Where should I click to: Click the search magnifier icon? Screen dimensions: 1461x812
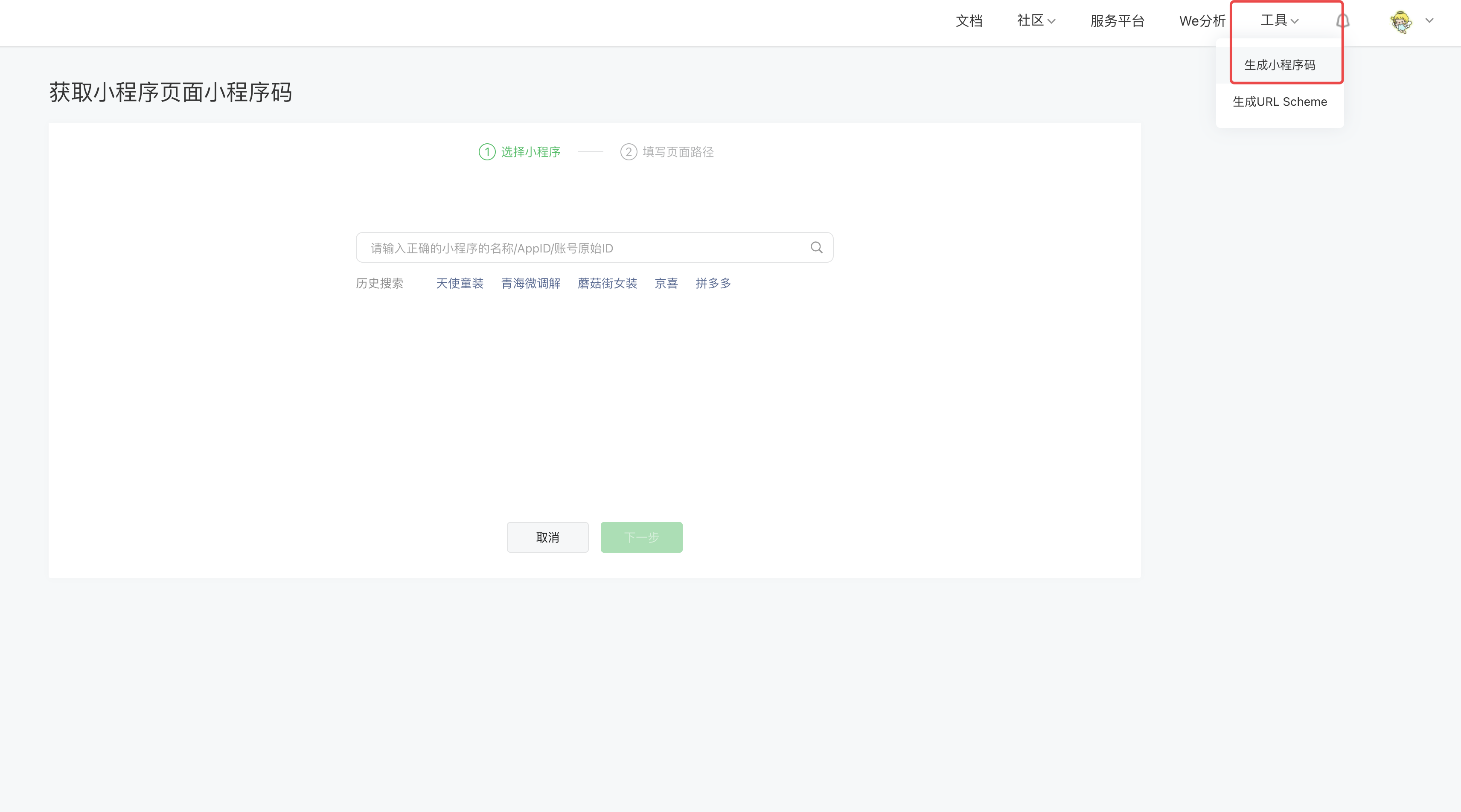click(x=817, y=247)
